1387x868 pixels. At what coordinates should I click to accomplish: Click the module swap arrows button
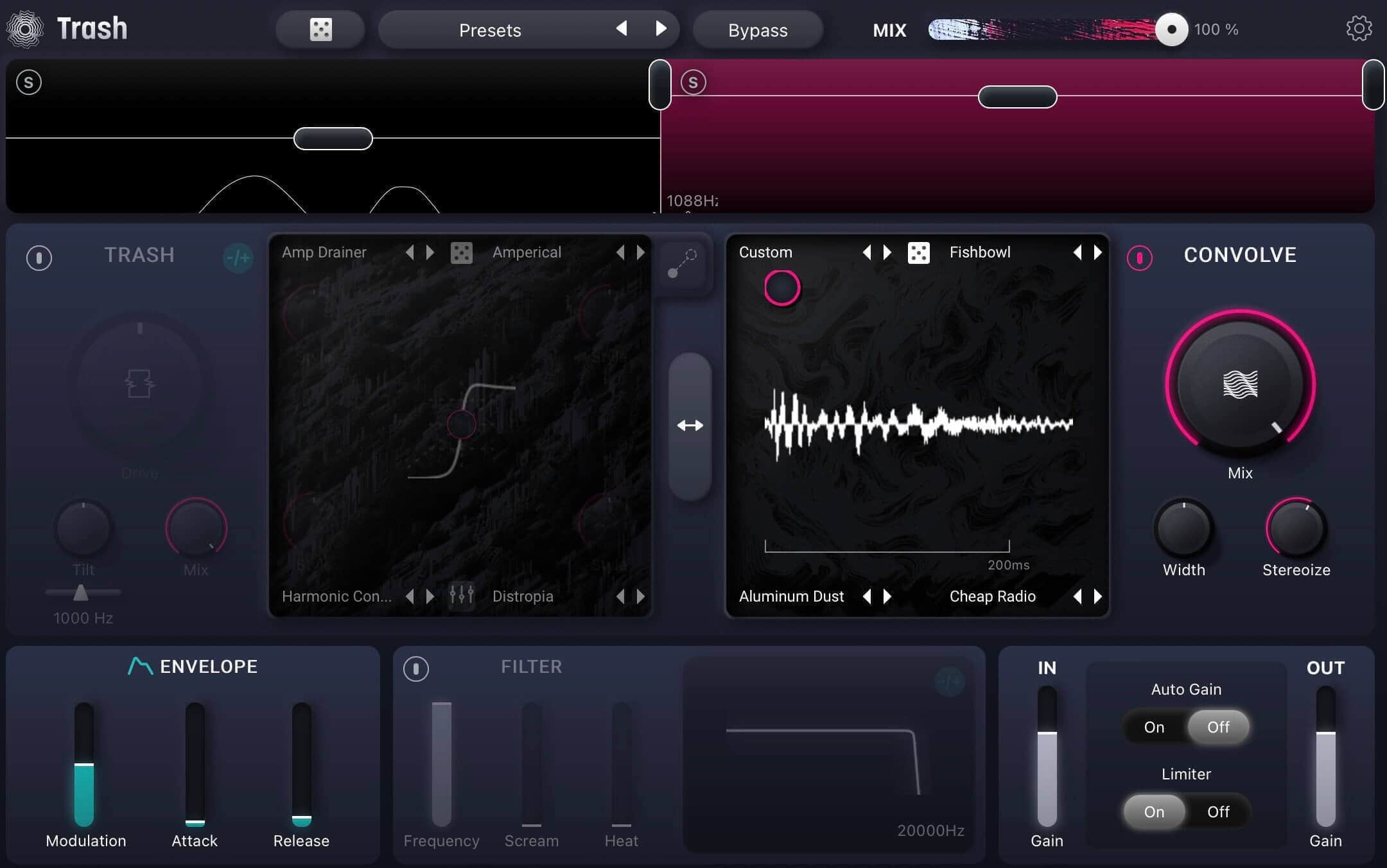point(690,425)
